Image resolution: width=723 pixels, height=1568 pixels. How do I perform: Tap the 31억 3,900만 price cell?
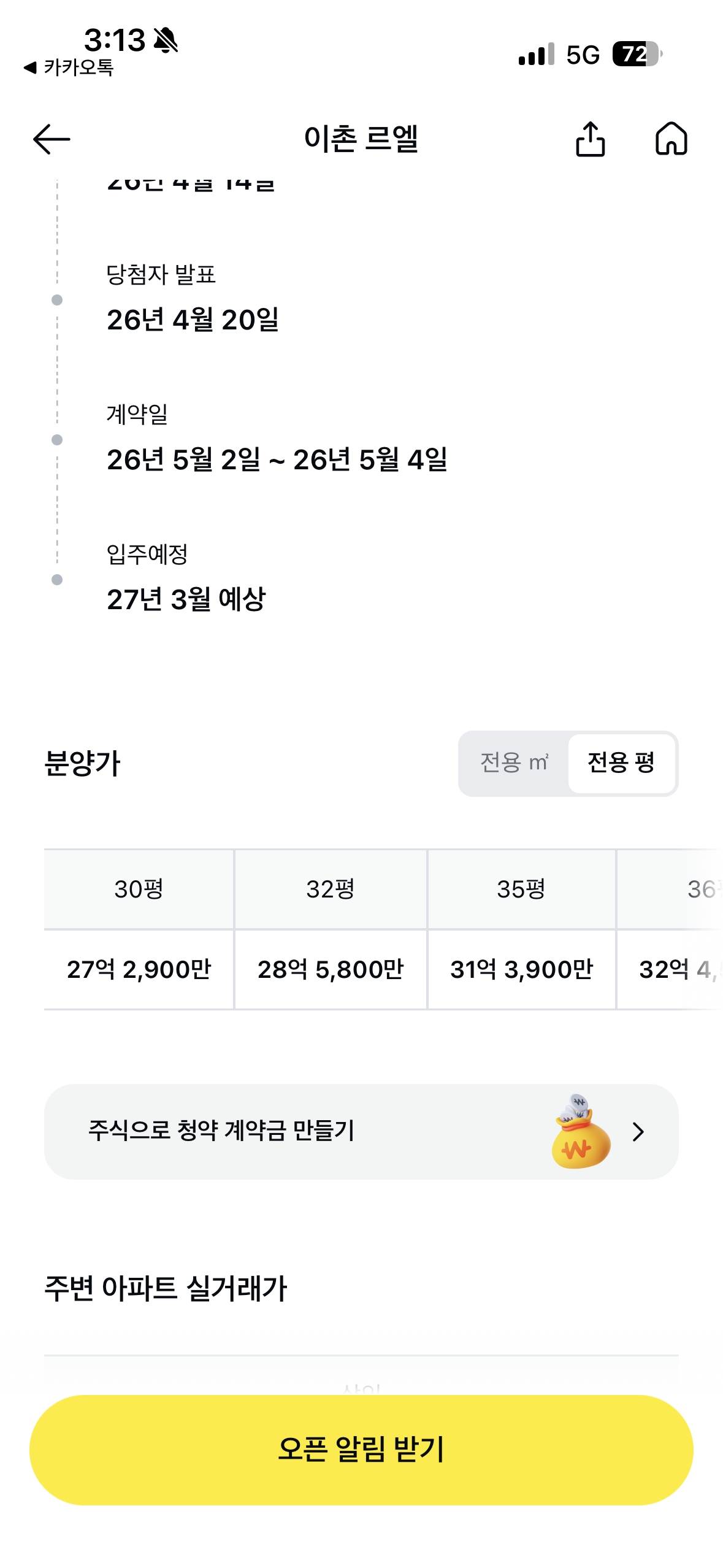coord(521,969)
